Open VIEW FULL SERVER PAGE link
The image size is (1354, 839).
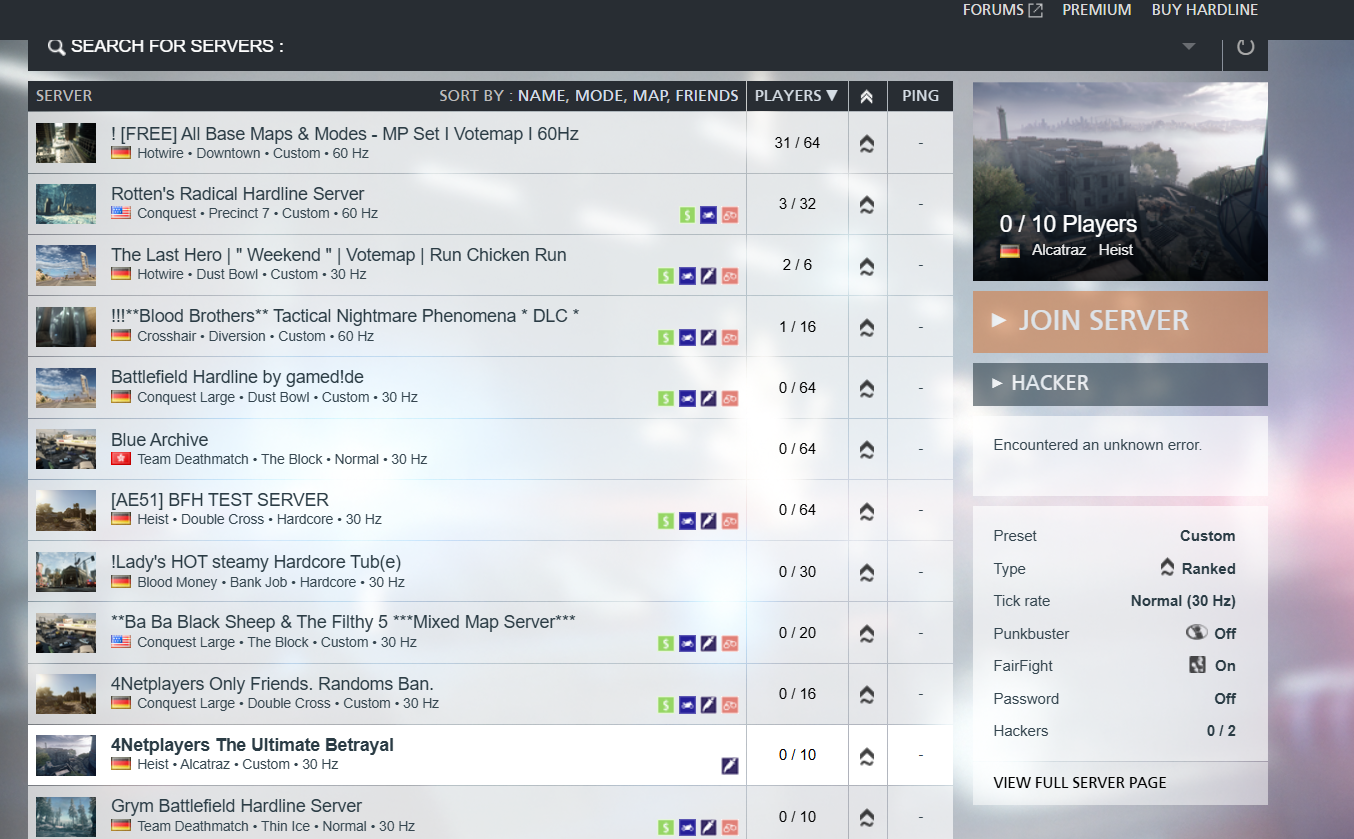[x=1080, y=783]
